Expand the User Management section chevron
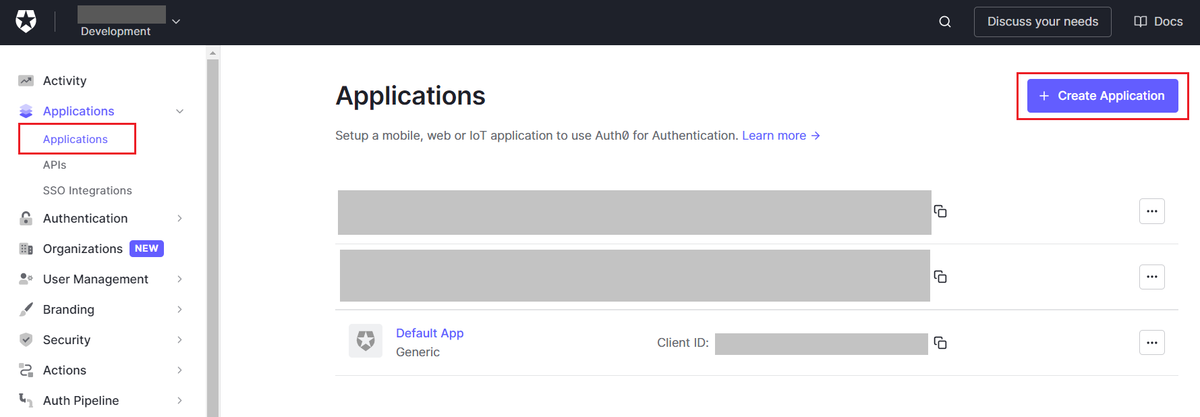 [x=180, y=280]
